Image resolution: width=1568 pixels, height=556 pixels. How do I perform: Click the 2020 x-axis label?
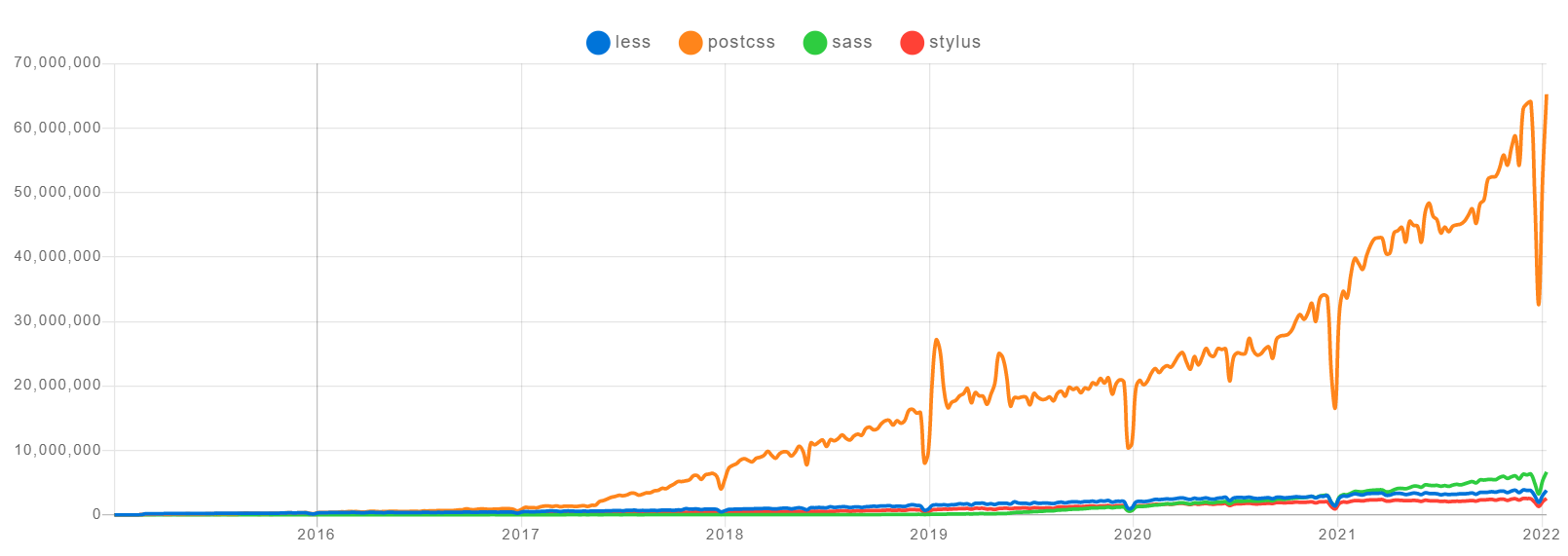point(1133,534)
